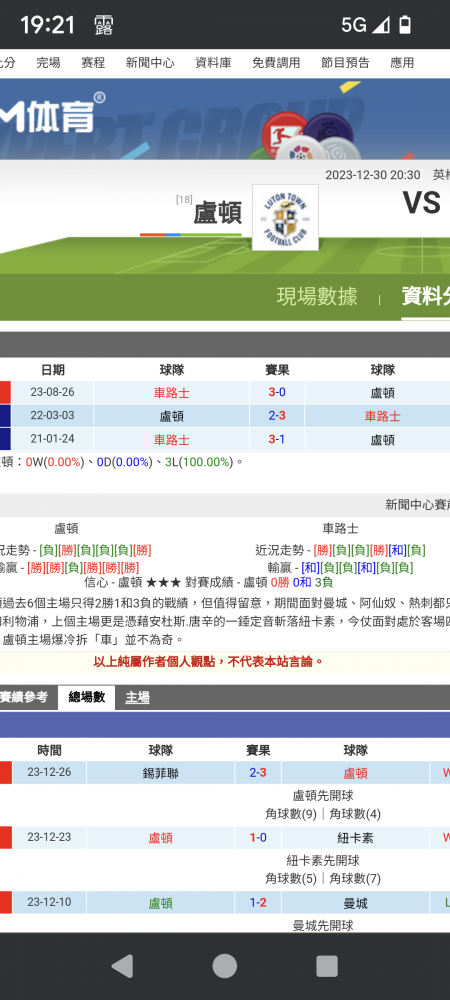Select the 主場 tab

[138, 697]
